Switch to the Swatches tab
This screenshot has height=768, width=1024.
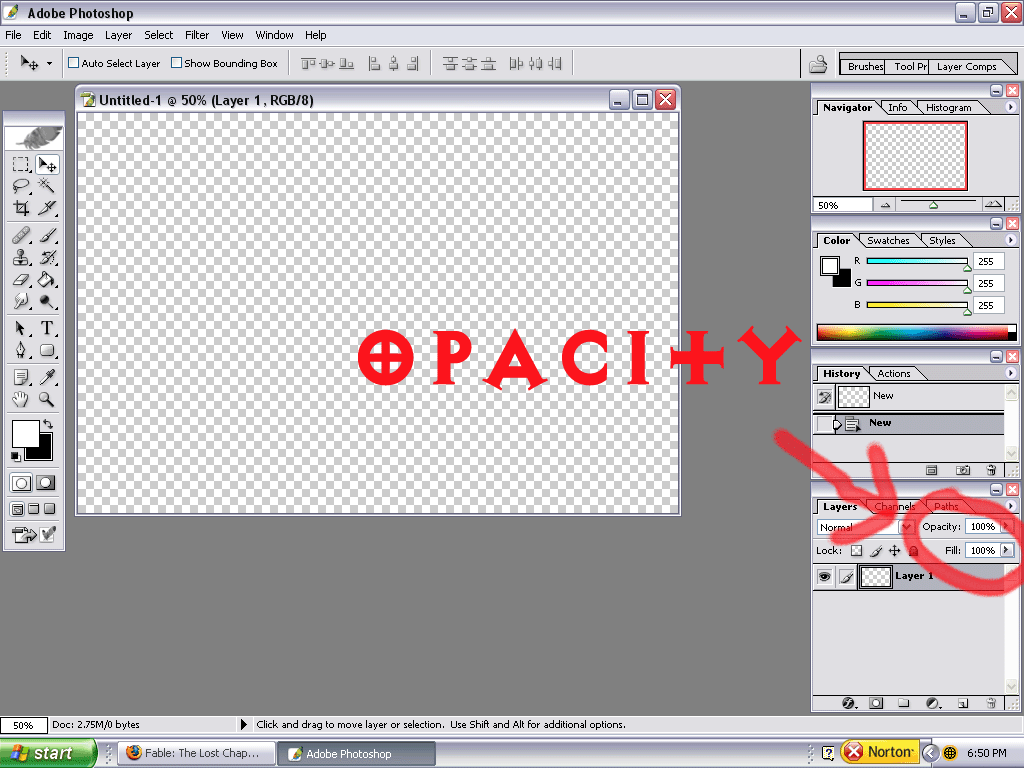(888, 240)
